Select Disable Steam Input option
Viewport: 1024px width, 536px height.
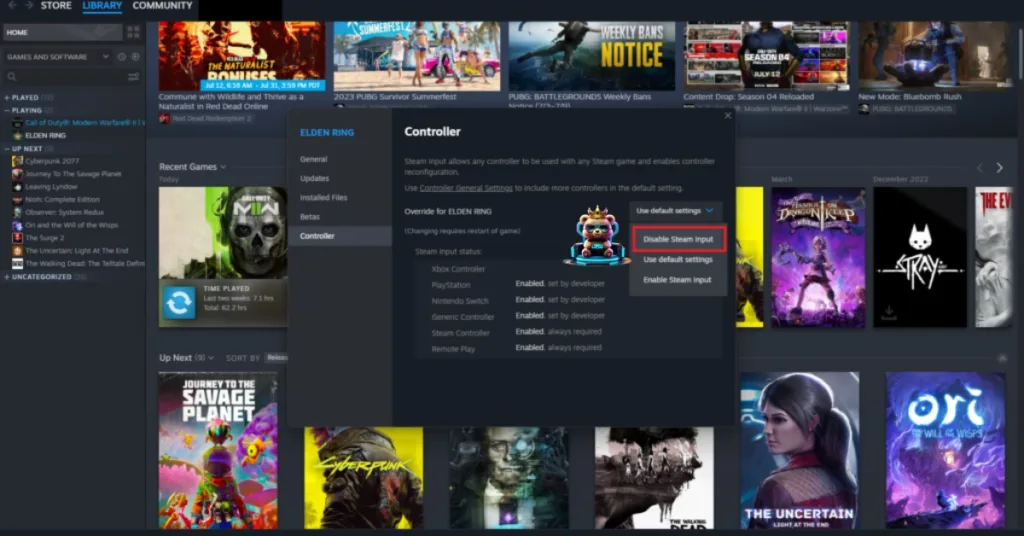click(x=677, y=239)
